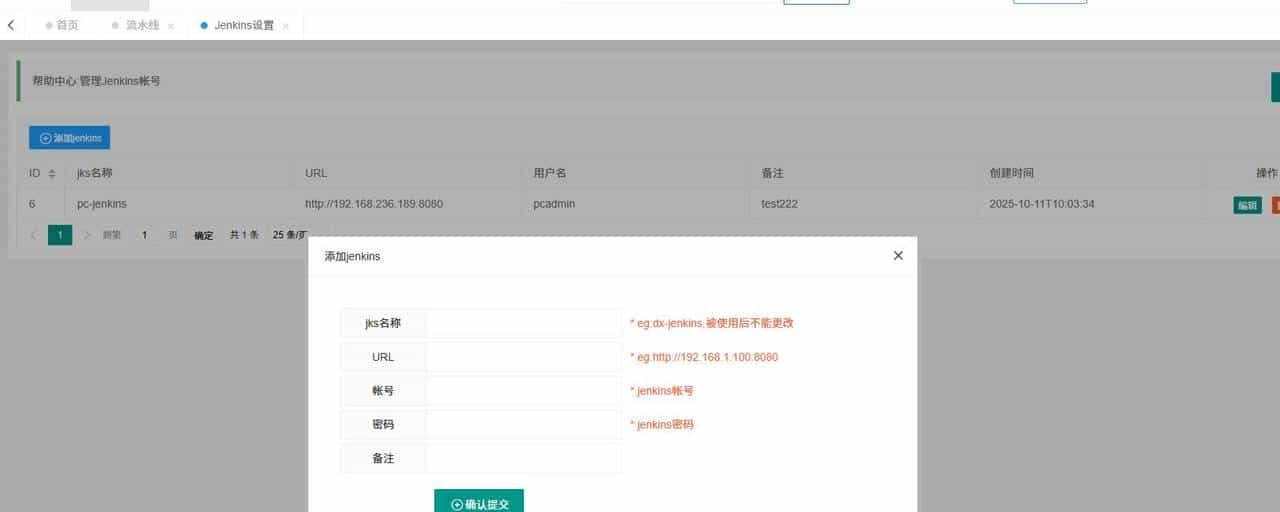1280x512 pixels.
Task: Close the Jenkins设置 tab via its x
Action: click(x=286, y=26)
